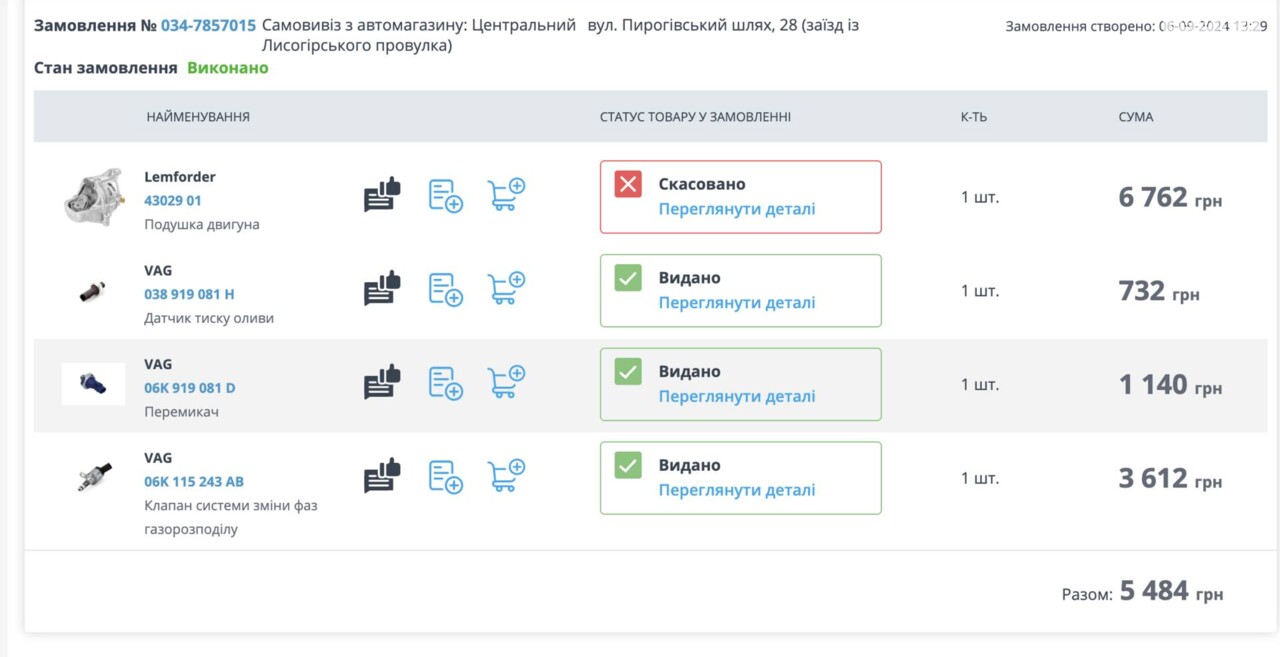
Task: Click the order creation date text
Action: tap(1136, 27)
